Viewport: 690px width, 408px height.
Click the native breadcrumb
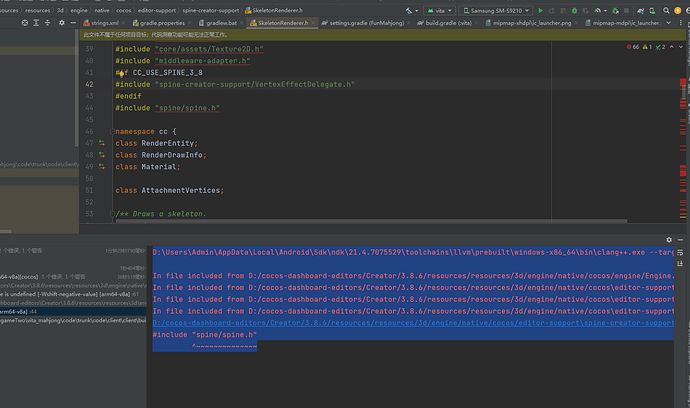[102, 10]
